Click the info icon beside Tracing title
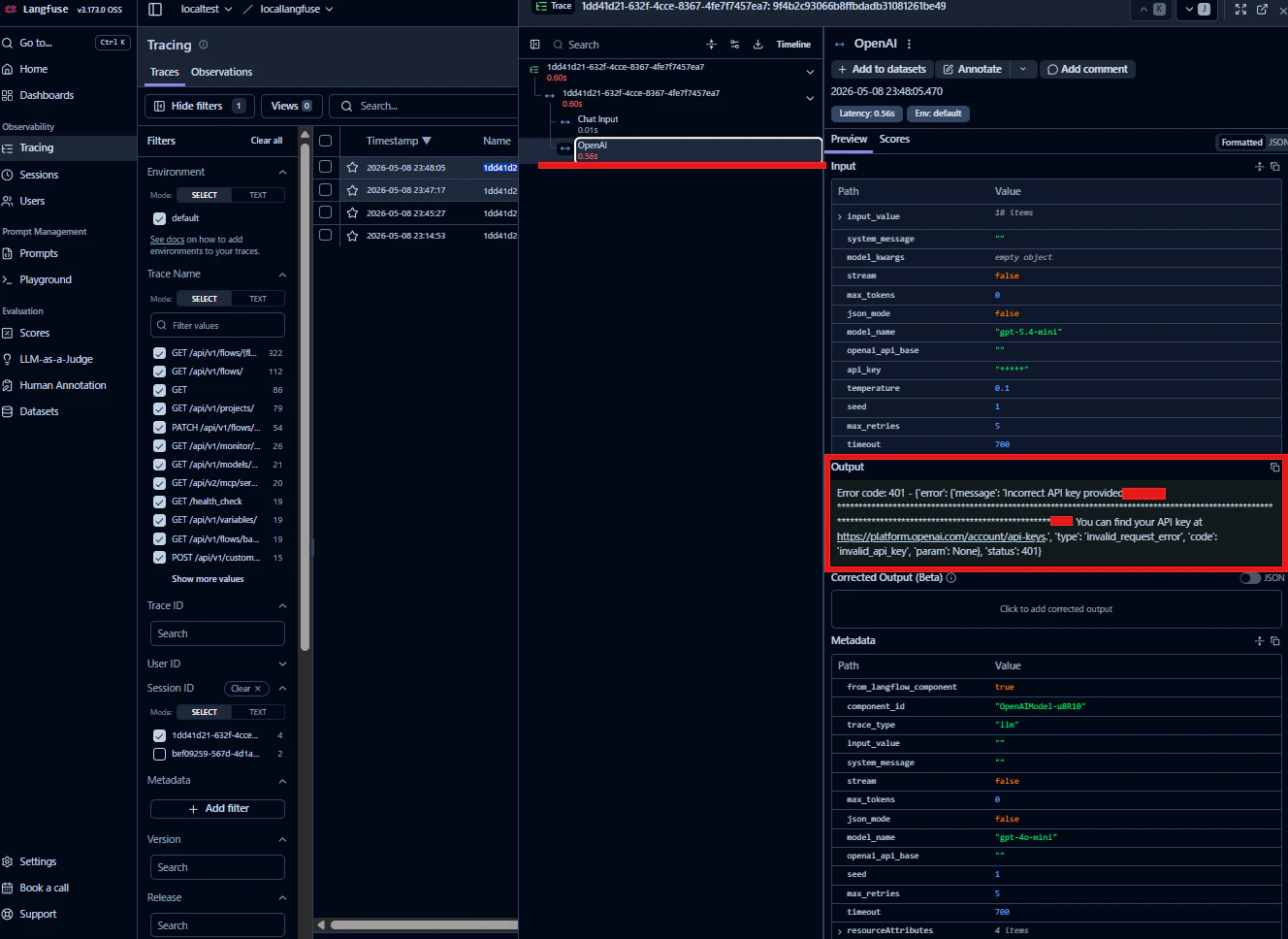 204,45
